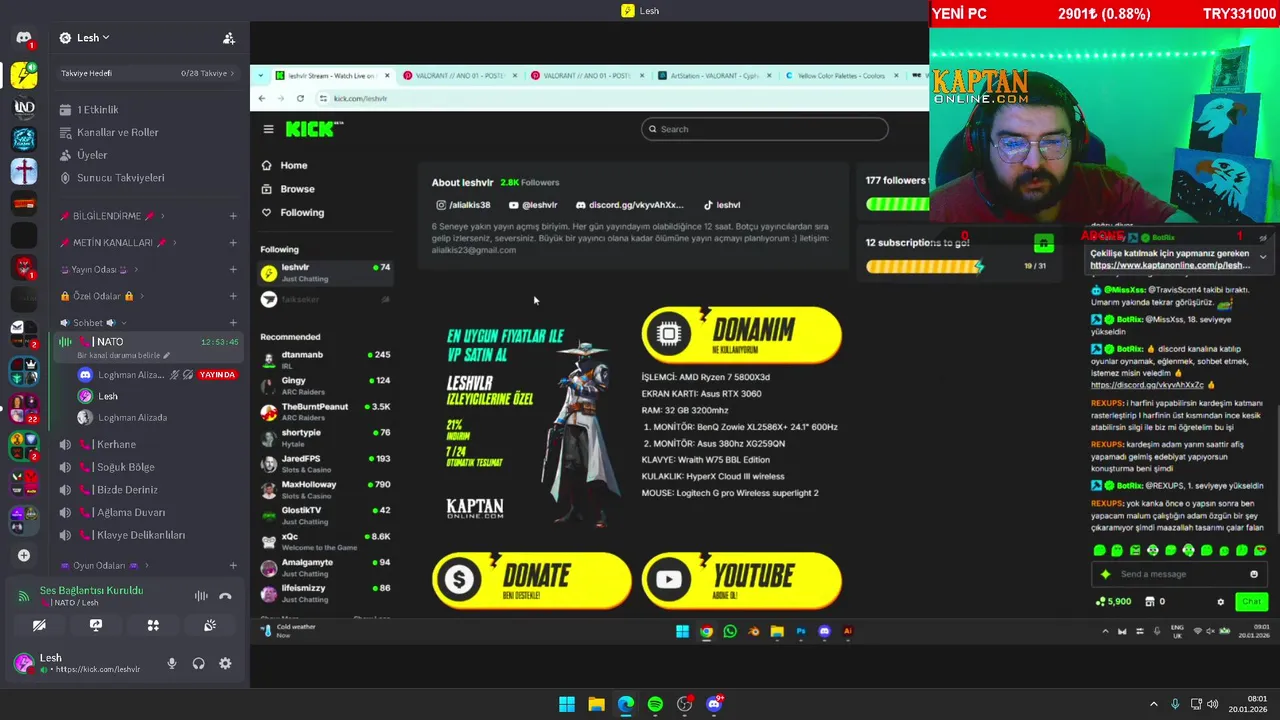Expand the Yayın Odası category
This screenshot has height=720, width=1280.
click(98, 270)
